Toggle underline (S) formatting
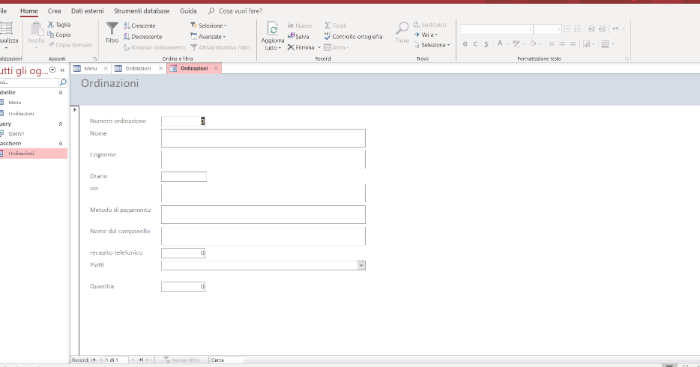The image size is (700, 367). pyautogui.click(x=486, y=44)
